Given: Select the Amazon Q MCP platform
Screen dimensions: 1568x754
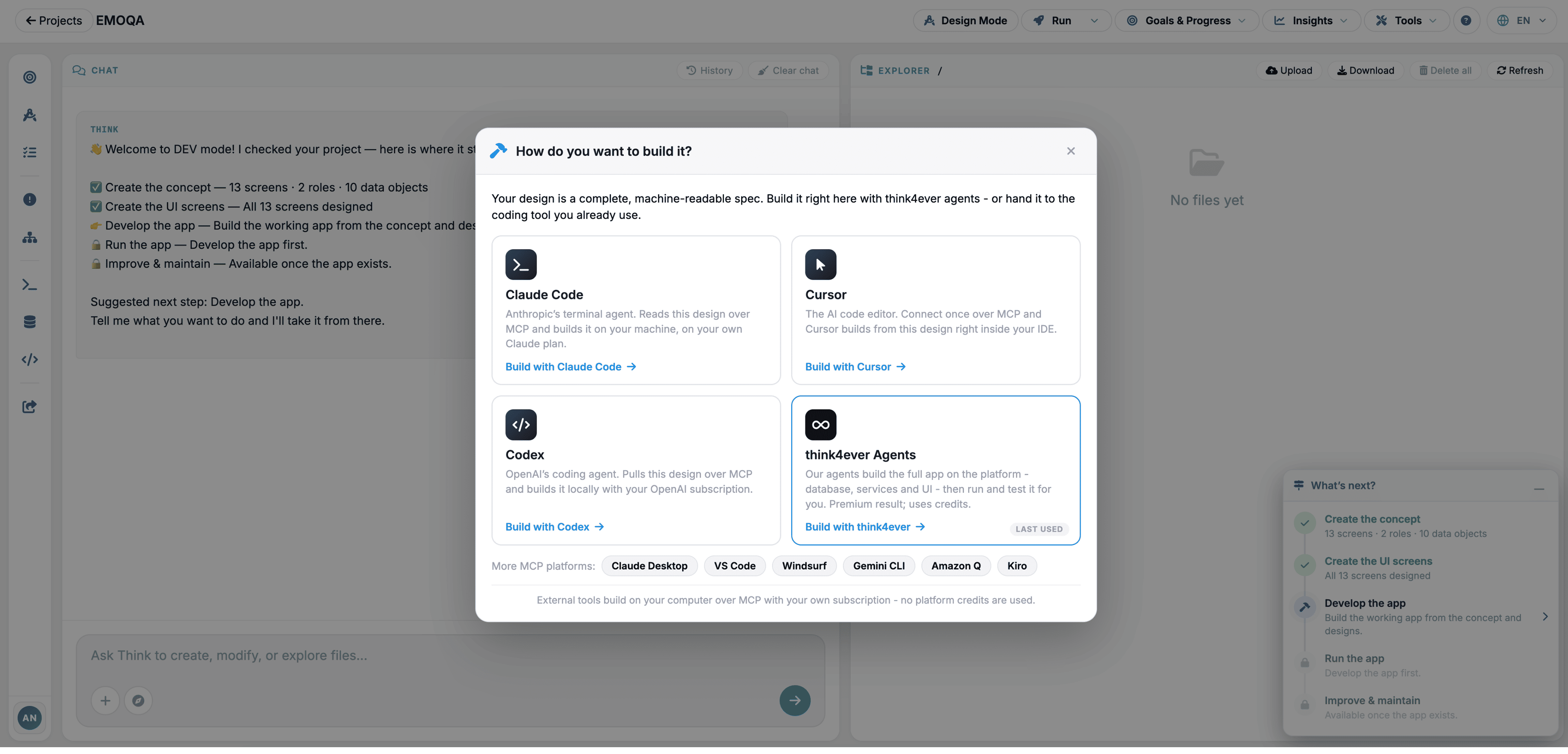Looking at the screenshot, I should click(x=956, y=566).
